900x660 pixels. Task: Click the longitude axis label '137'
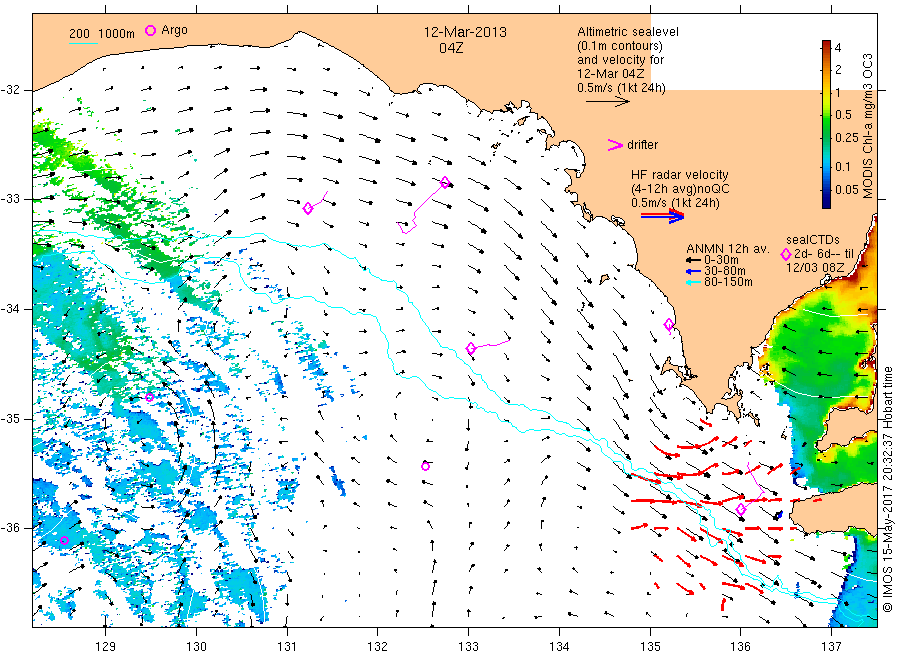[831, 647]
